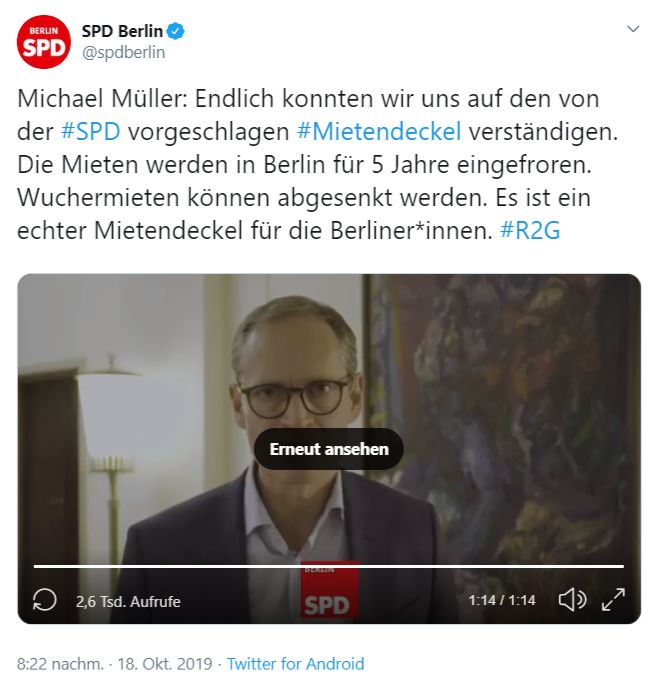Click the SPD Berlin profile avatar
Viewport: 650px width, 684px height.
click(44, 42)
